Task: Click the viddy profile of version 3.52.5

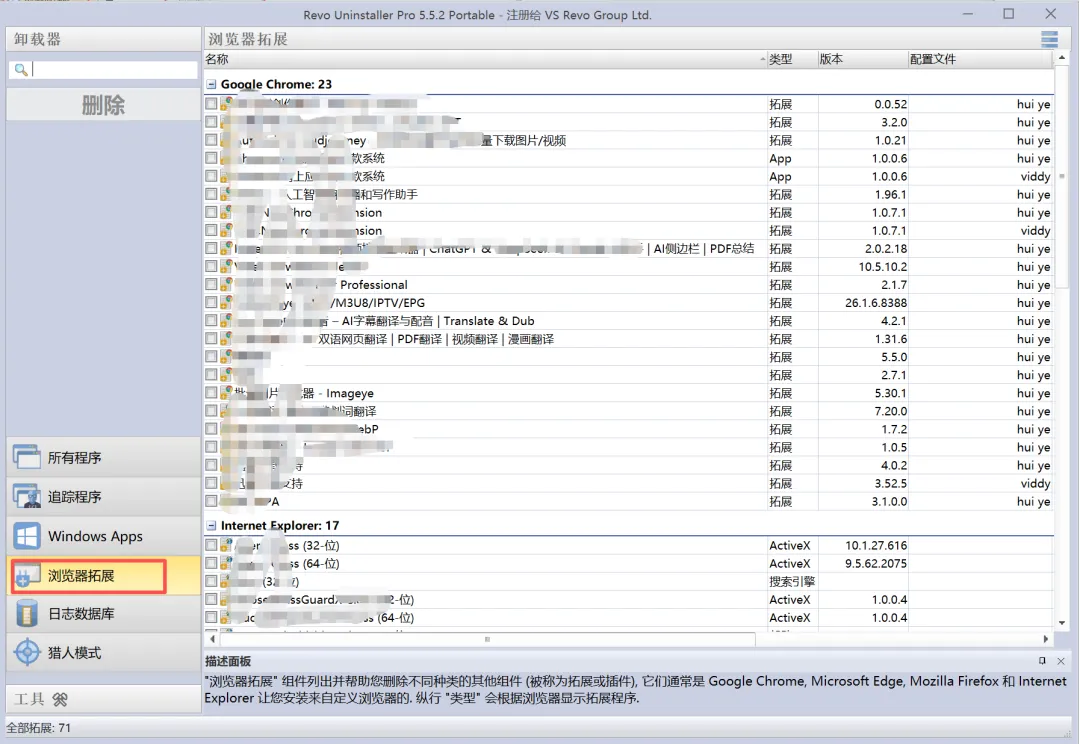Action: pos(1035,484)
